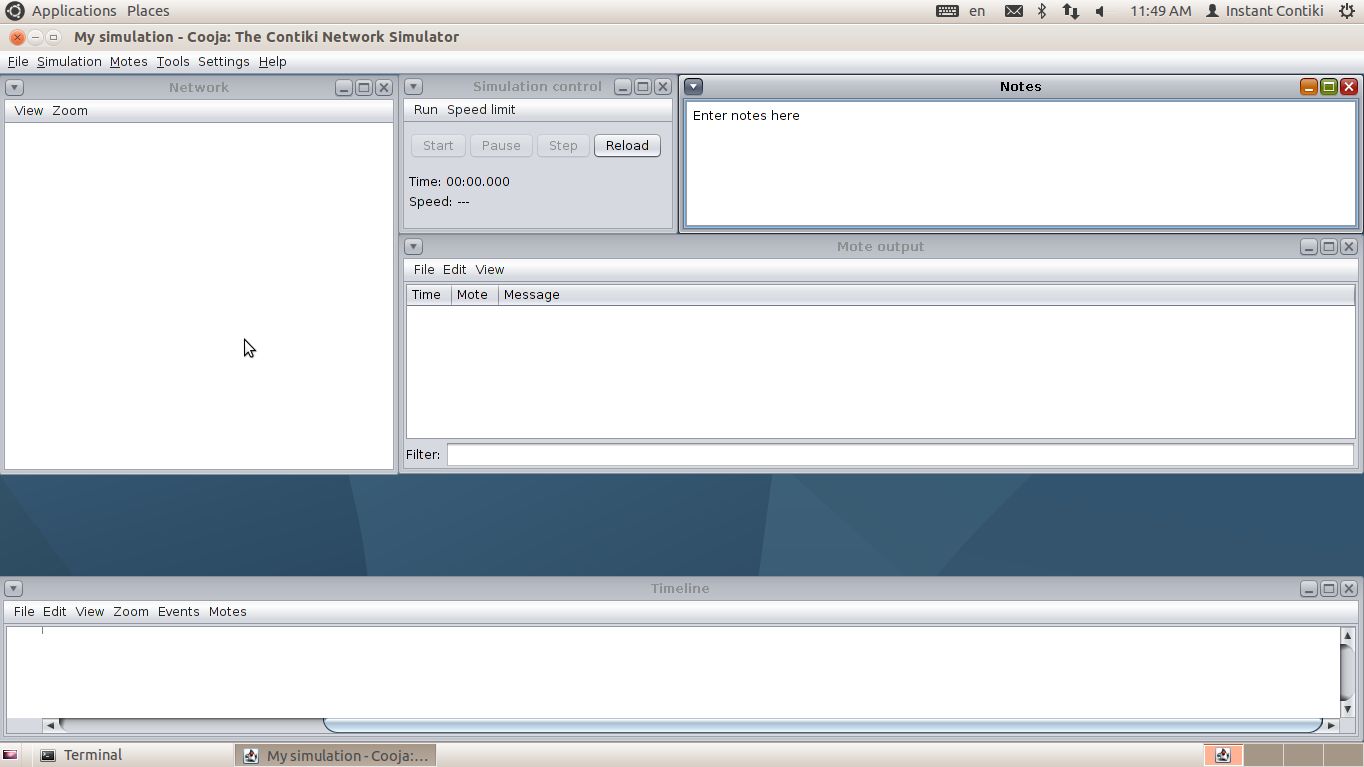Open the Speed limit menu in Simulation control
The width and height of the screenshot is (1364, 767).
[x=481, y=110]
